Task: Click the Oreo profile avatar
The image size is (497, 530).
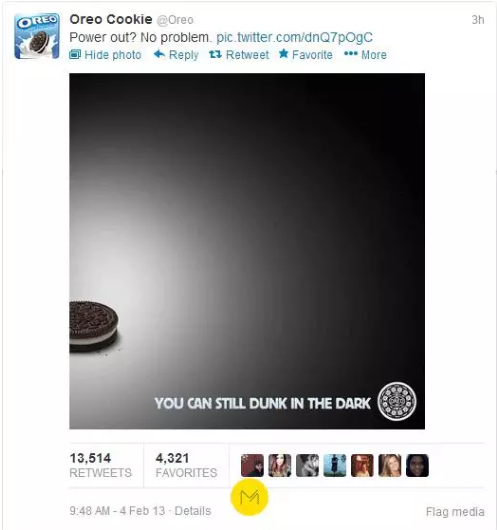Action: point(37,36)
